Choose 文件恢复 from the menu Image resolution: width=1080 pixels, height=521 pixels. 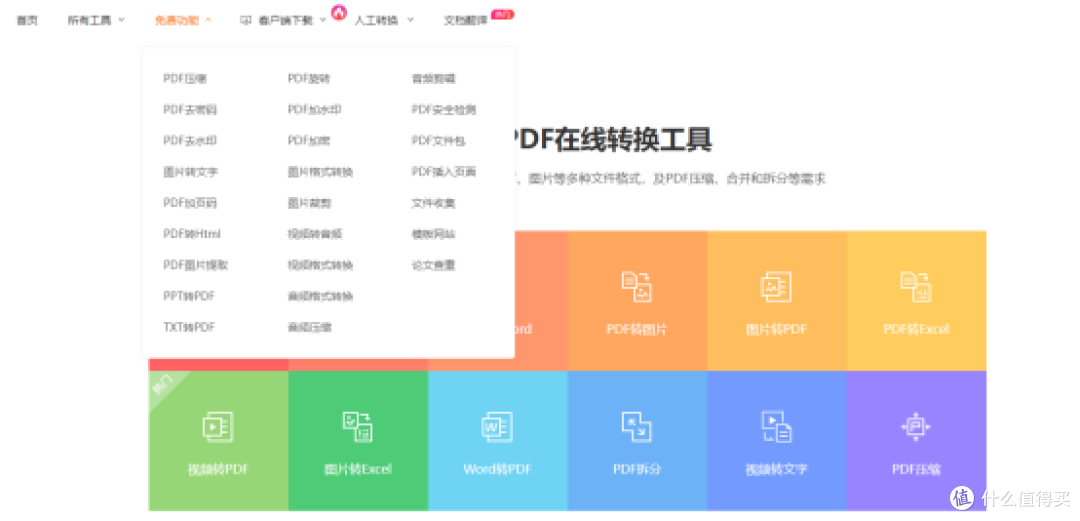click(433, 203)
